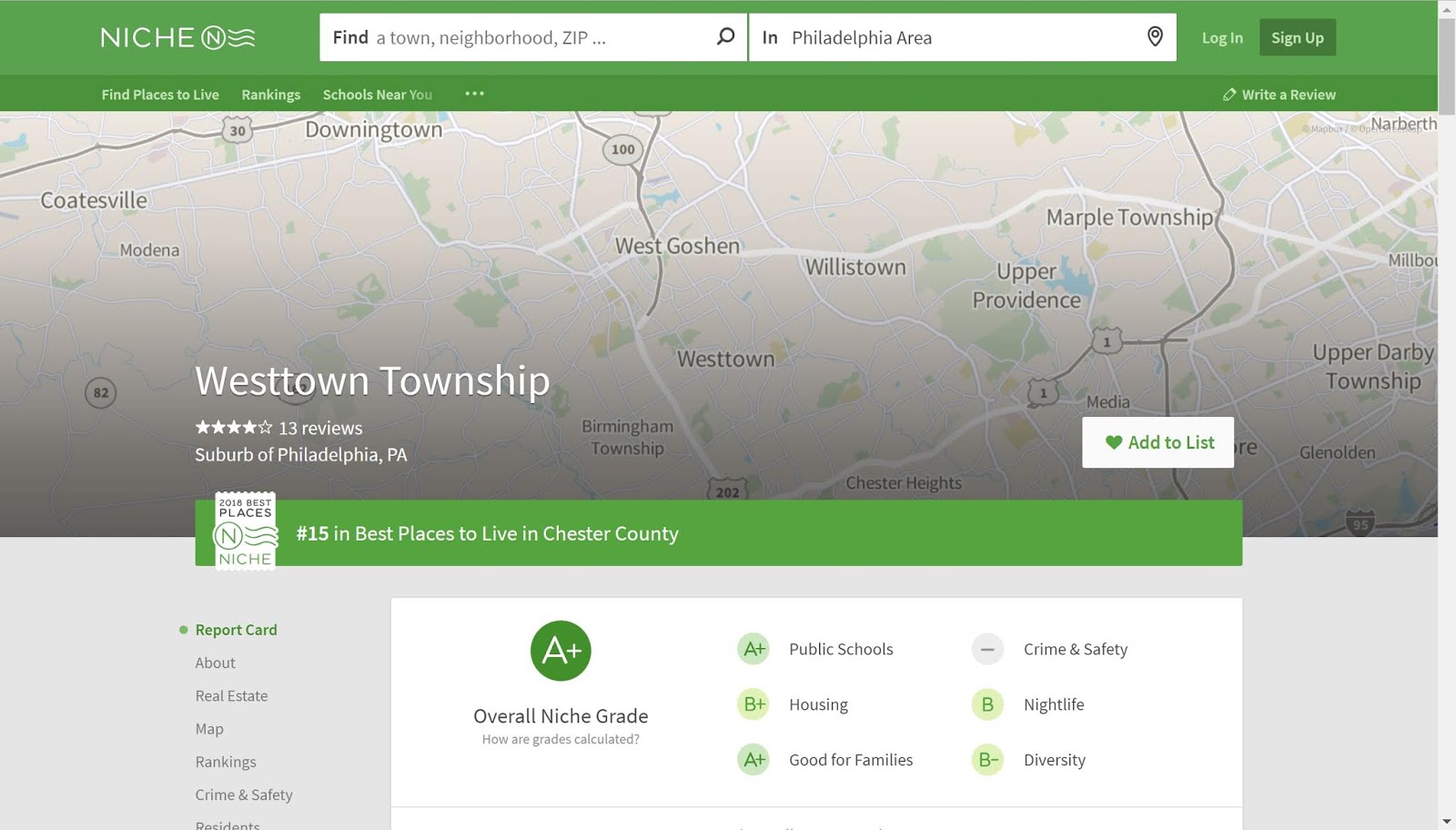Click the dash icon for Crime & Safety grade
Image resolution: width=1456 pixels, height=830 pixels.
pyautogui.click(x=986, y=649)
